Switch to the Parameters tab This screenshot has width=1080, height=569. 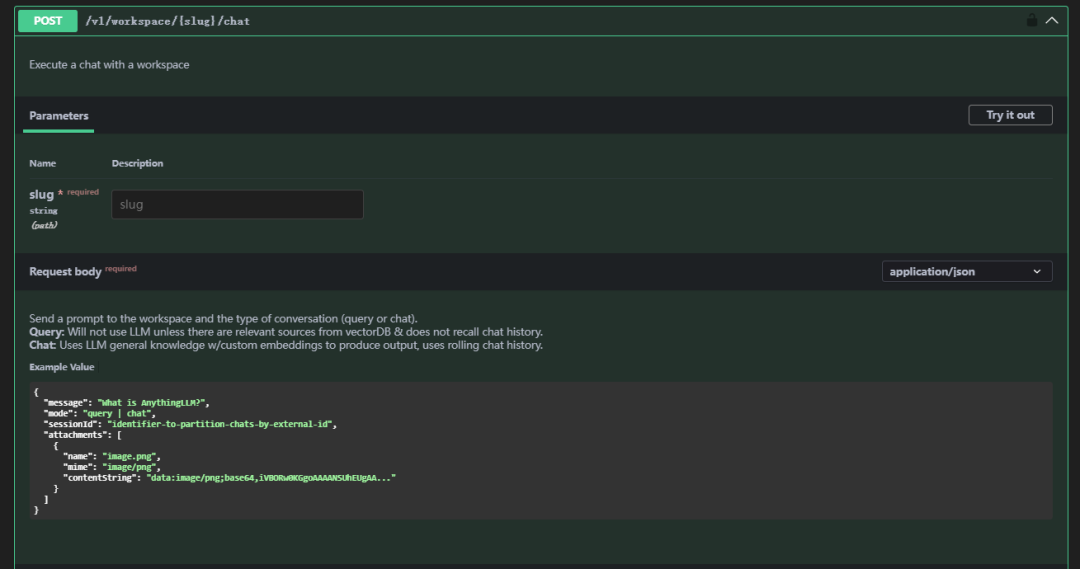tap(59, 116)
